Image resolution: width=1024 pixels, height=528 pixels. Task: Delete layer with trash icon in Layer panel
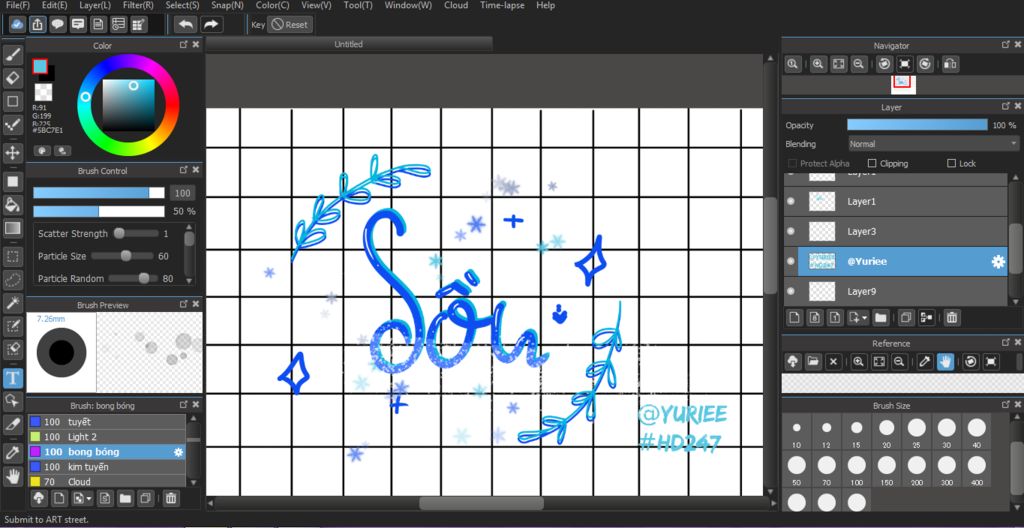[952, 318]
